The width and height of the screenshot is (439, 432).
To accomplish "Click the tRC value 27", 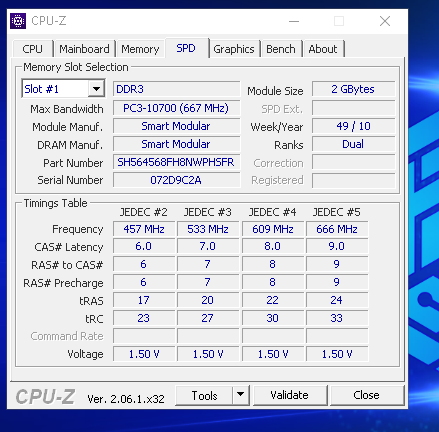I will (x=208, y=318).
